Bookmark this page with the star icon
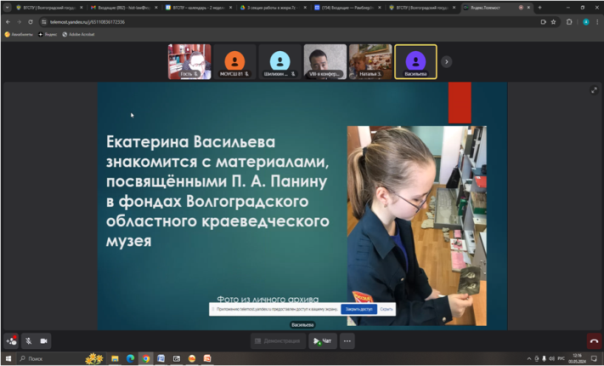The width and height of the screenshot is (604, 366). (x=554, y=22)
